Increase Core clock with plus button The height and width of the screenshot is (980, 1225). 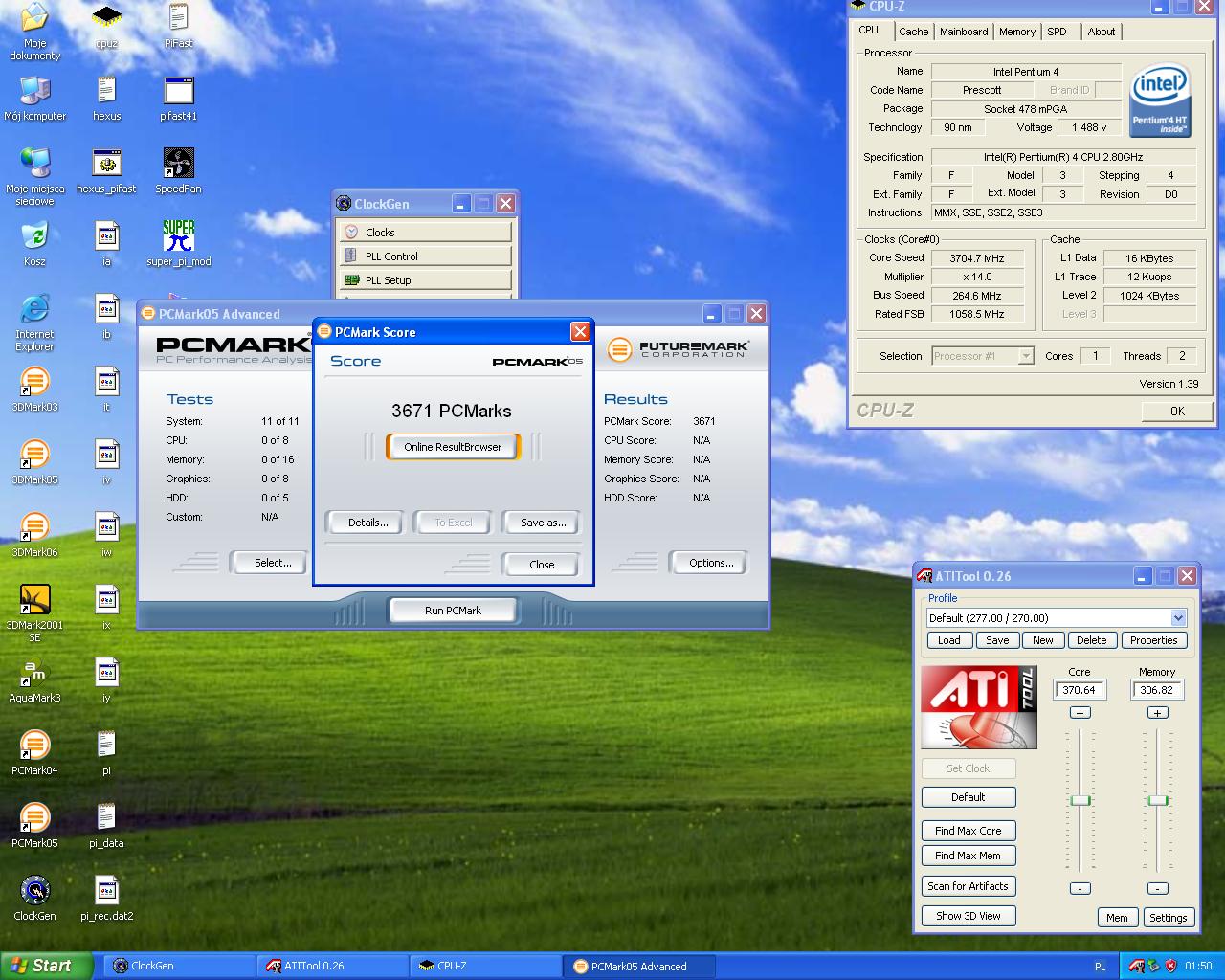[1080, 713]
